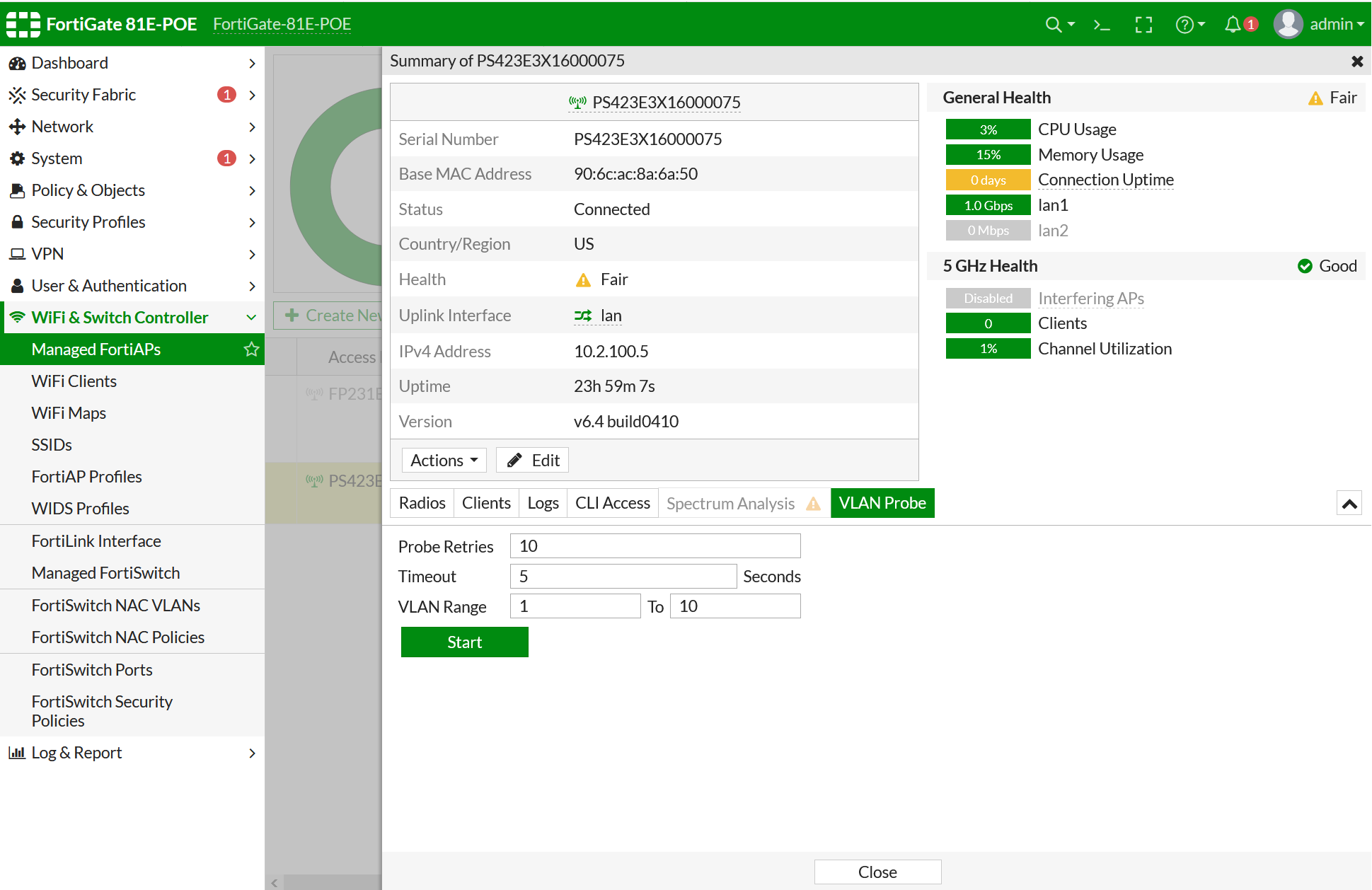Click the Spectrum Analysis warning icon
Viewport: 1372px width, 890px height.
coord(814,504)
